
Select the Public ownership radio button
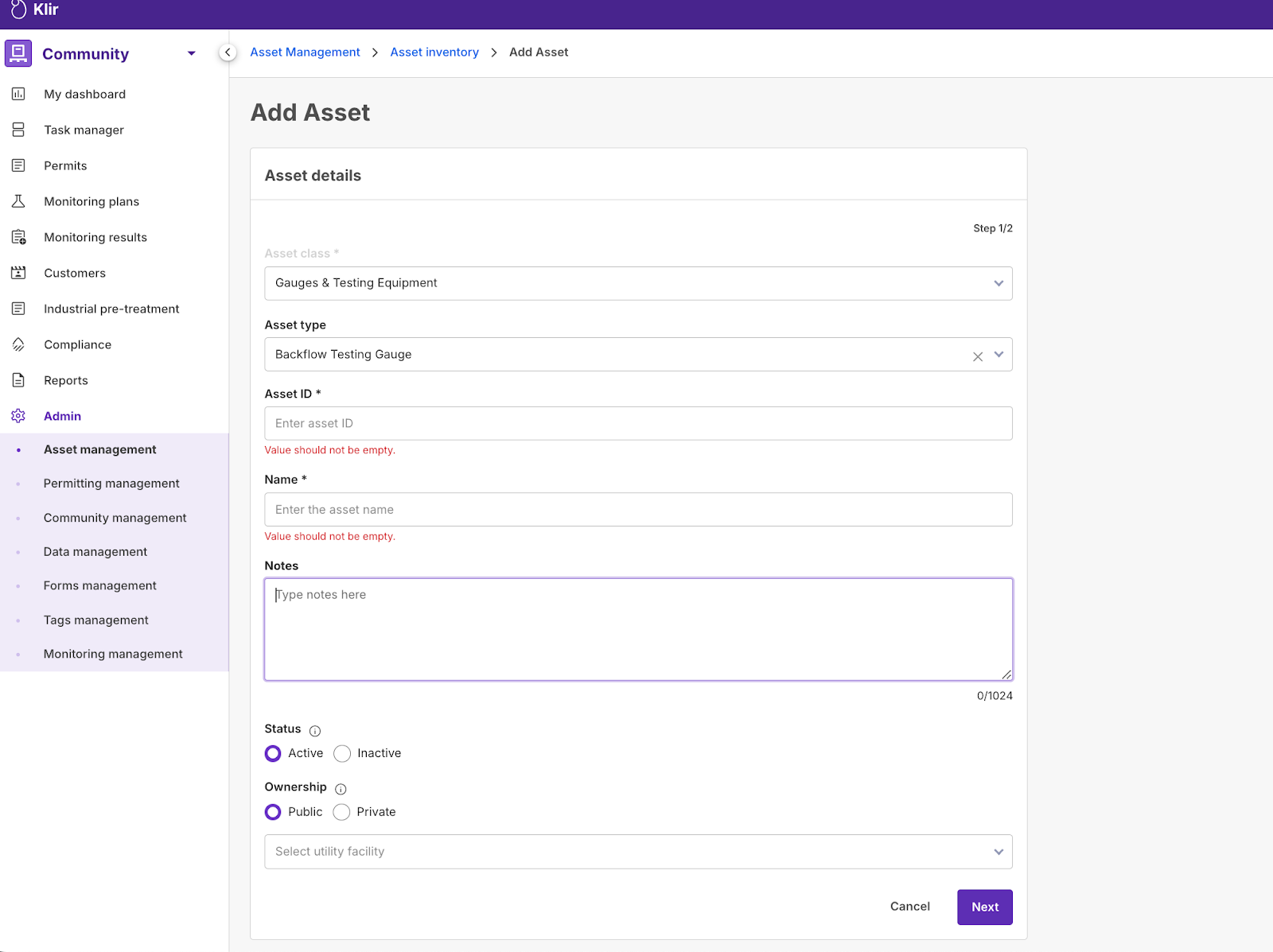pyautogui.click(x=273, y=812)
